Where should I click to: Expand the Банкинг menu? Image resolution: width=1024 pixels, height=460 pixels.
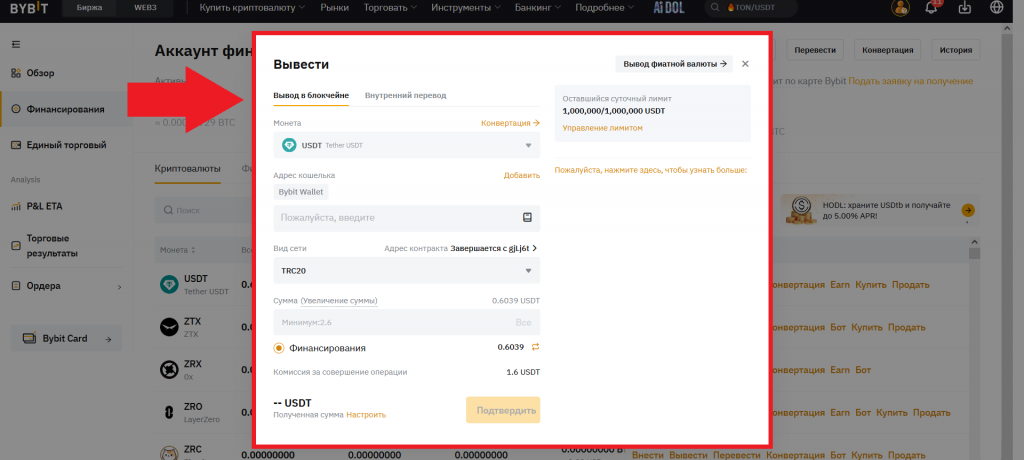click(x=538, y=8)
